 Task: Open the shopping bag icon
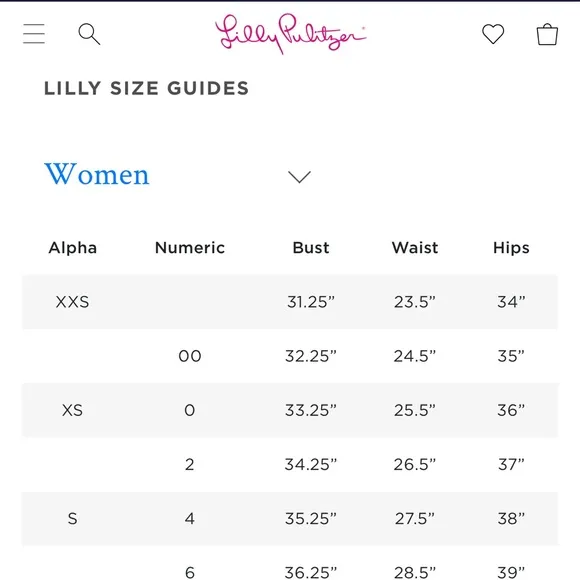(x=547, y=34)
